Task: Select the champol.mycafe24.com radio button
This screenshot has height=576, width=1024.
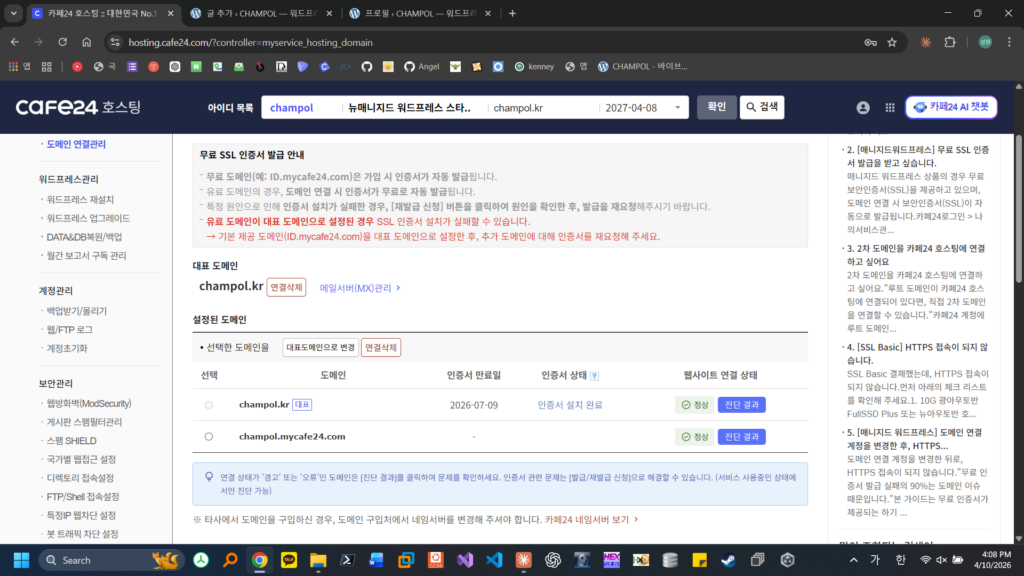Action: point(209,436)
